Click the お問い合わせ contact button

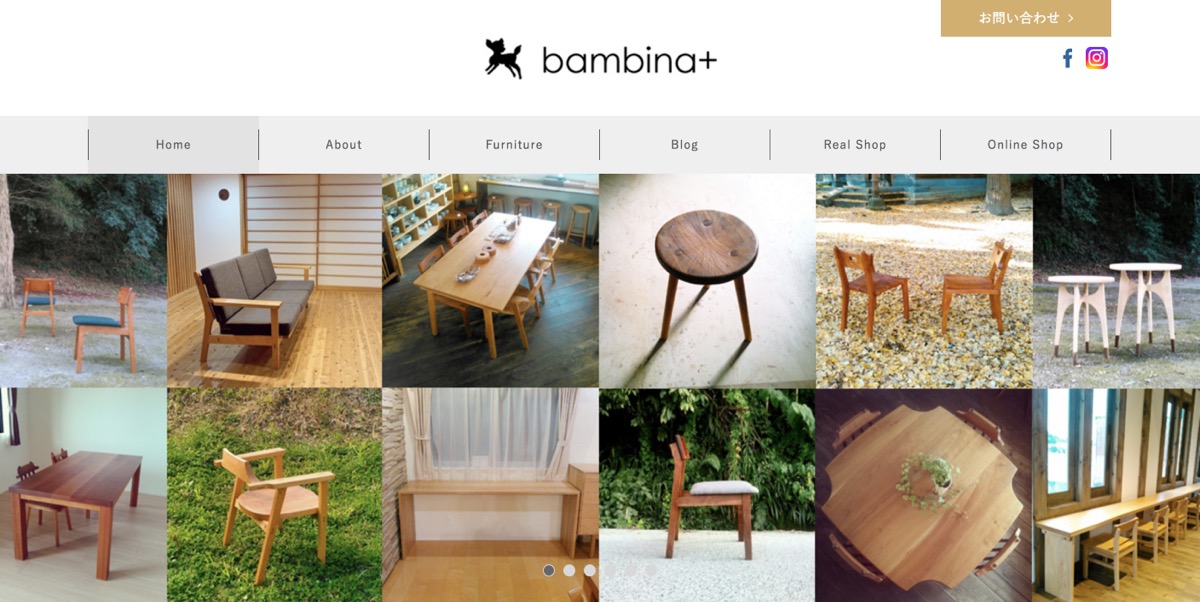[x=1026, y=18]
